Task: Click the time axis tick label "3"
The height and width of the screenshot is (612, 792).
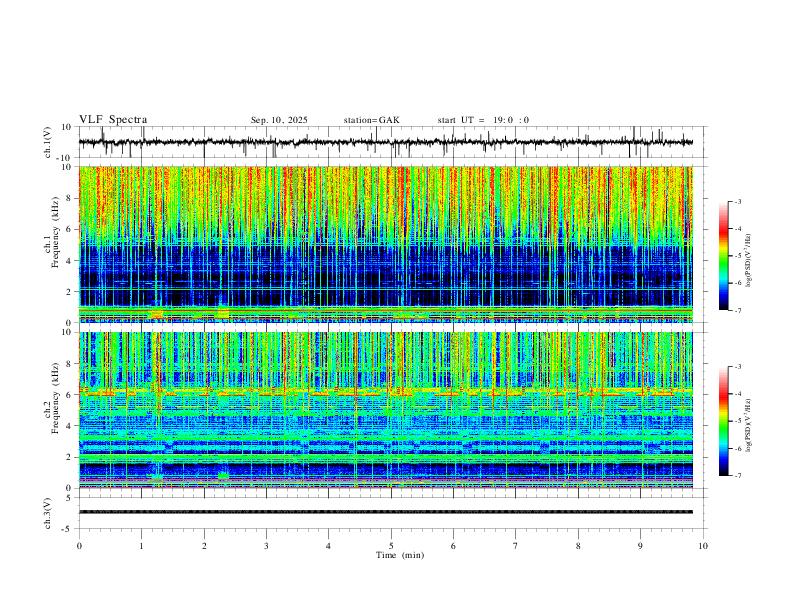Action: tap(266, 546)
